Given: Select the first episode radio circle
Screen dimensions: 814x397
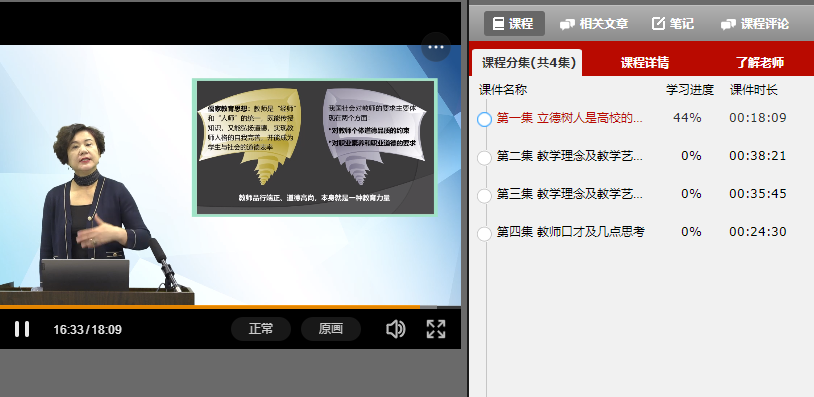Looking at the screenshot, I should 484,119.
